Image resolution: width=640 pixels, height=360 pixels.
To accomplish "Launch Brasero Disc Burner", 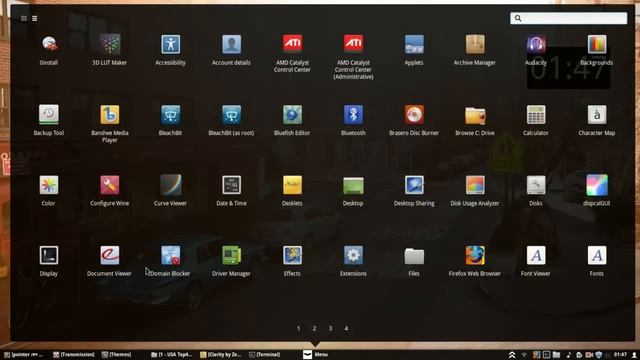I will [414, 120].
